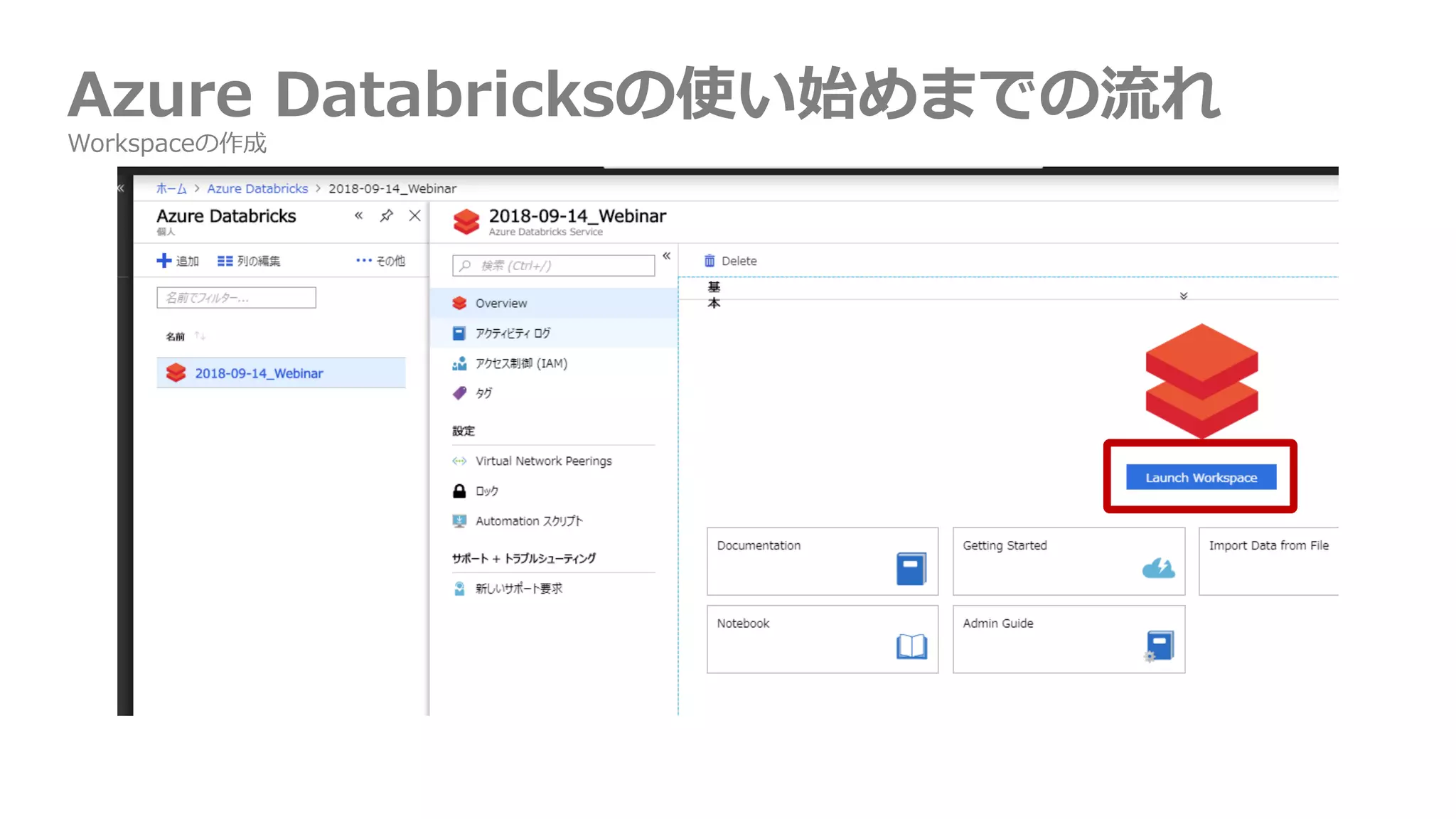Click the Admin Guide book icon
The width and height of the screenshot is (1456, 819).
(1159, 646)
